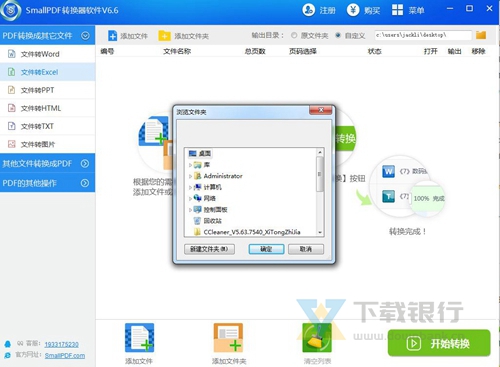
Task: Open the QQ number 1933175230 link
Action: 62,344
